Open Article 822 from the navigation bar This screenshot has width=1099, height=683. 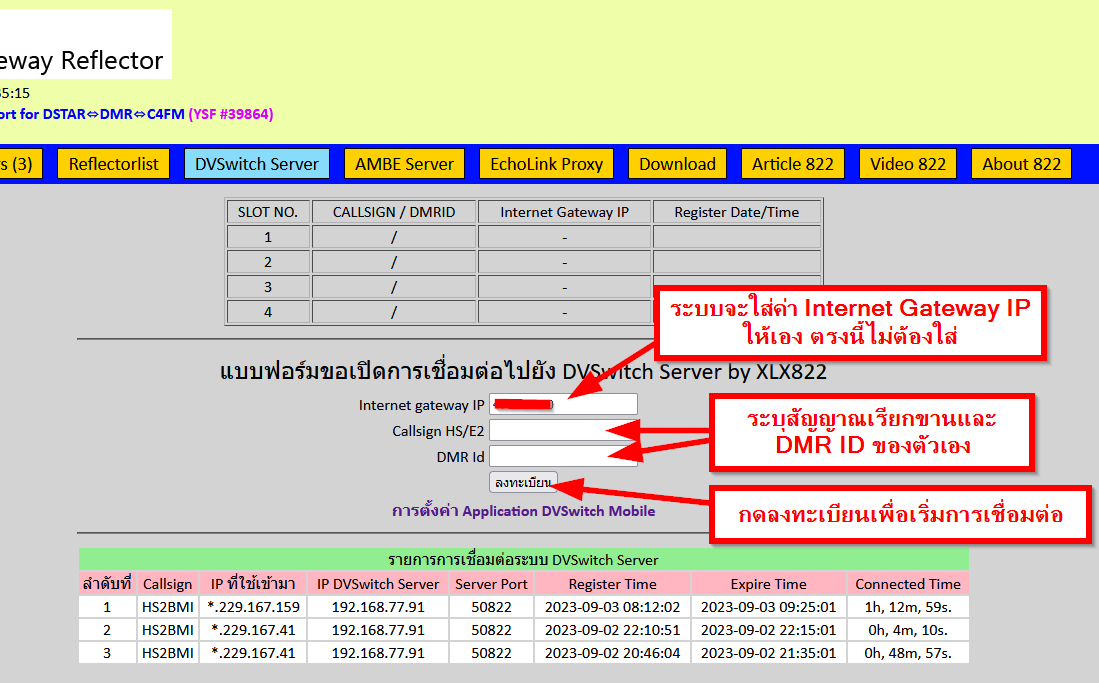click(x=792, y=164)
